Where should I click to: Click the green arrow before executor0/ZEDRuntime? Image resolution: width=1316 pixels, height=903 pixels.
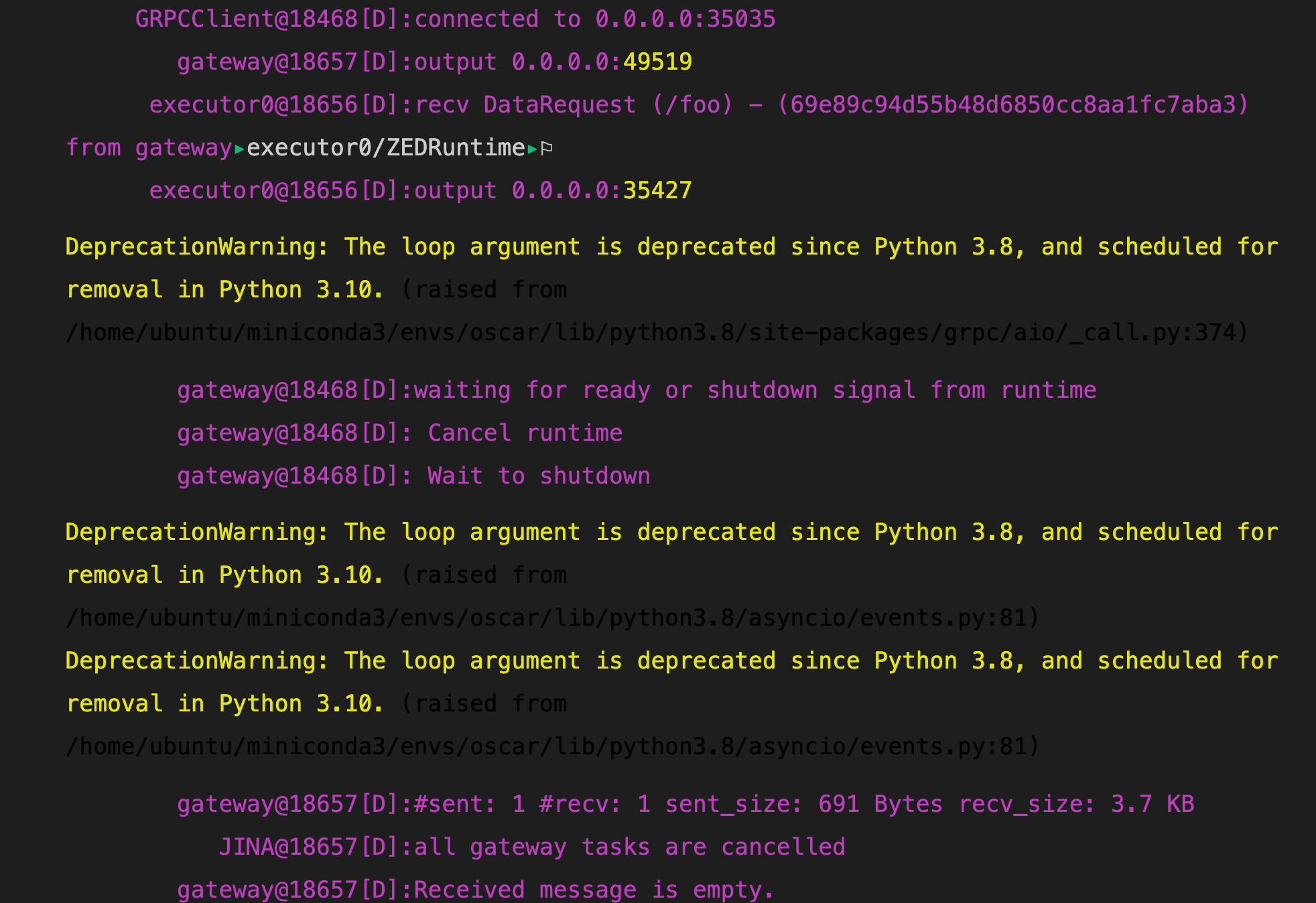click(238, 147)
